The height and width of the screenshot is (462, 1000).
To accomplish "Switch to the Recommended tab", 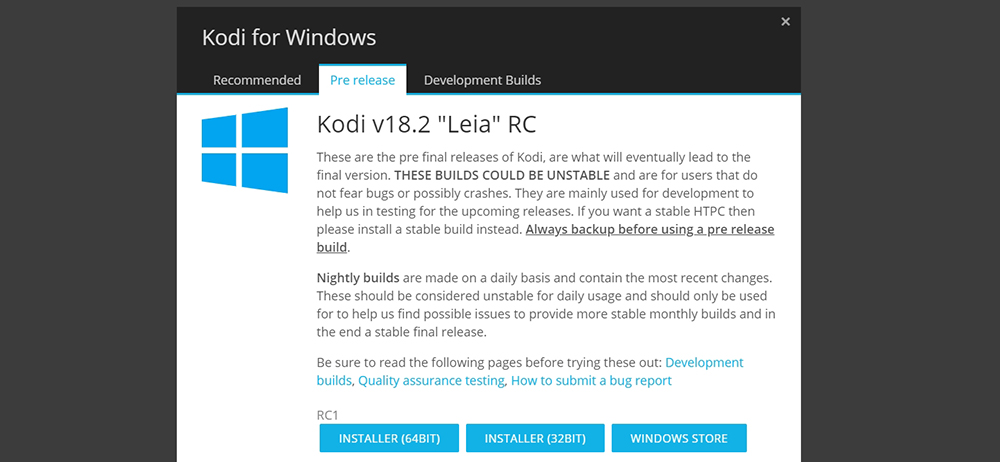I will (x=257, y=80).
